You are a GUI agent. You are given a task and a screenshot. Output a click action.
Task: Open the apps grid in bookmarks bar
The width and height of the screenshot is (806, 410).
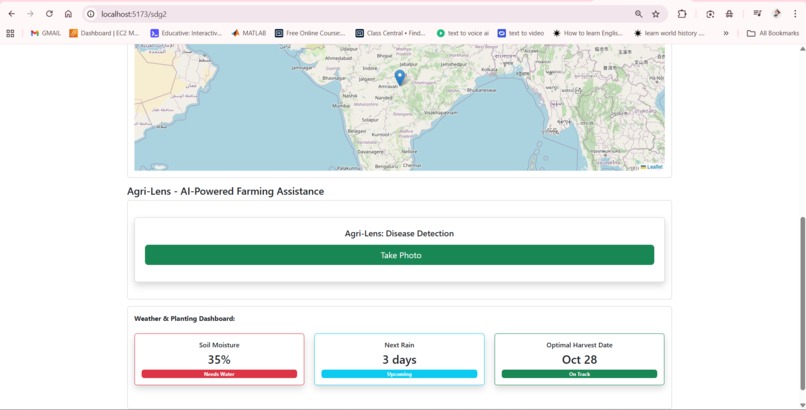click(10, 33)
